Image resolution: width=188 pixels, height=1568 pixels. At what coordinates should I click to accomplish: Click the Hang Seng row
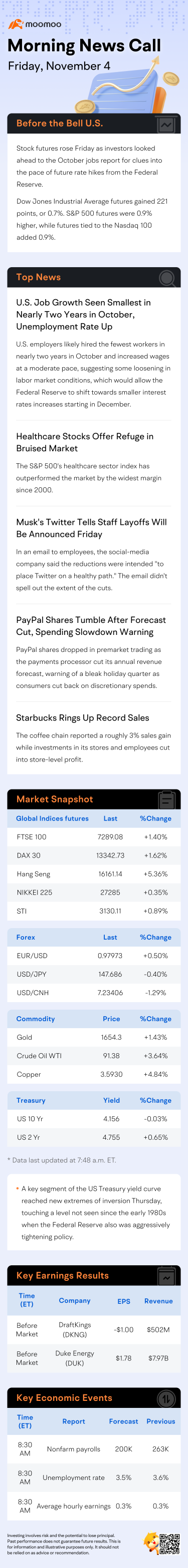[x=94, y=874]
